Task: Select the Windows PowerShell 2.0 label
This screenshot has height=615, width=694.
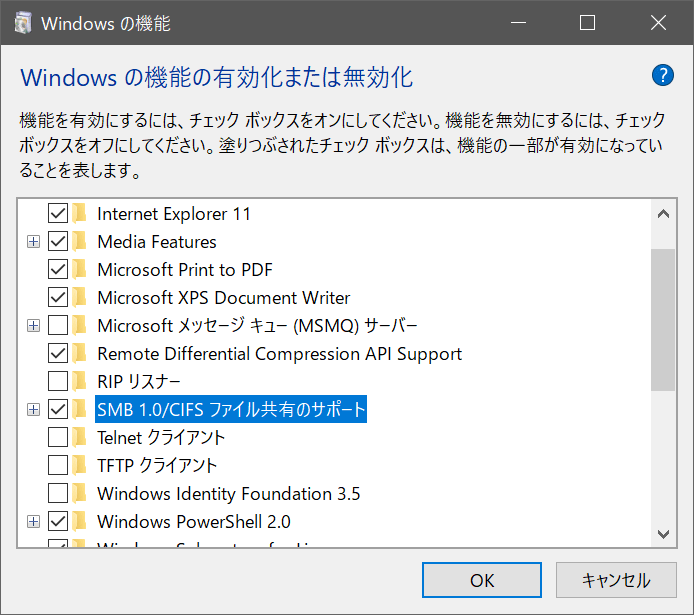Action: [x=193, y=522]
